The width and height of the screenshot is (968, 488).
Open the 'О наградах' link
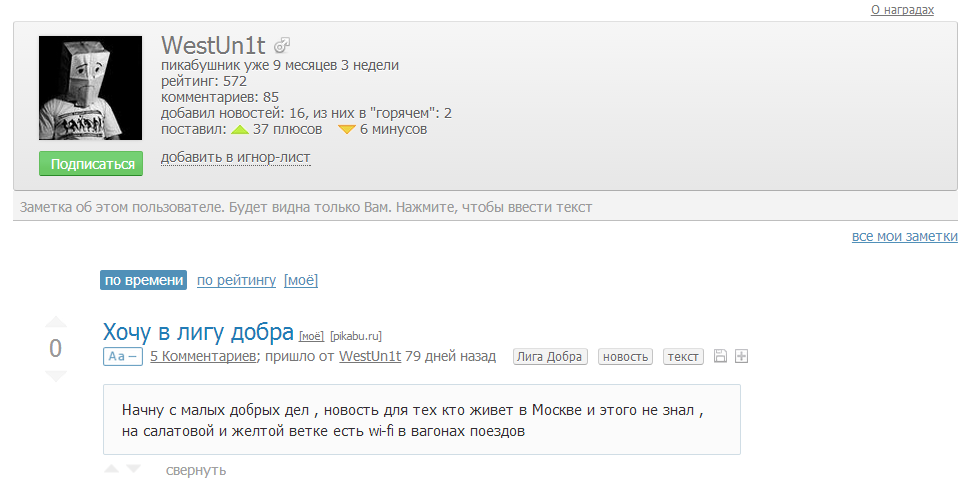[x=902, y=10]
